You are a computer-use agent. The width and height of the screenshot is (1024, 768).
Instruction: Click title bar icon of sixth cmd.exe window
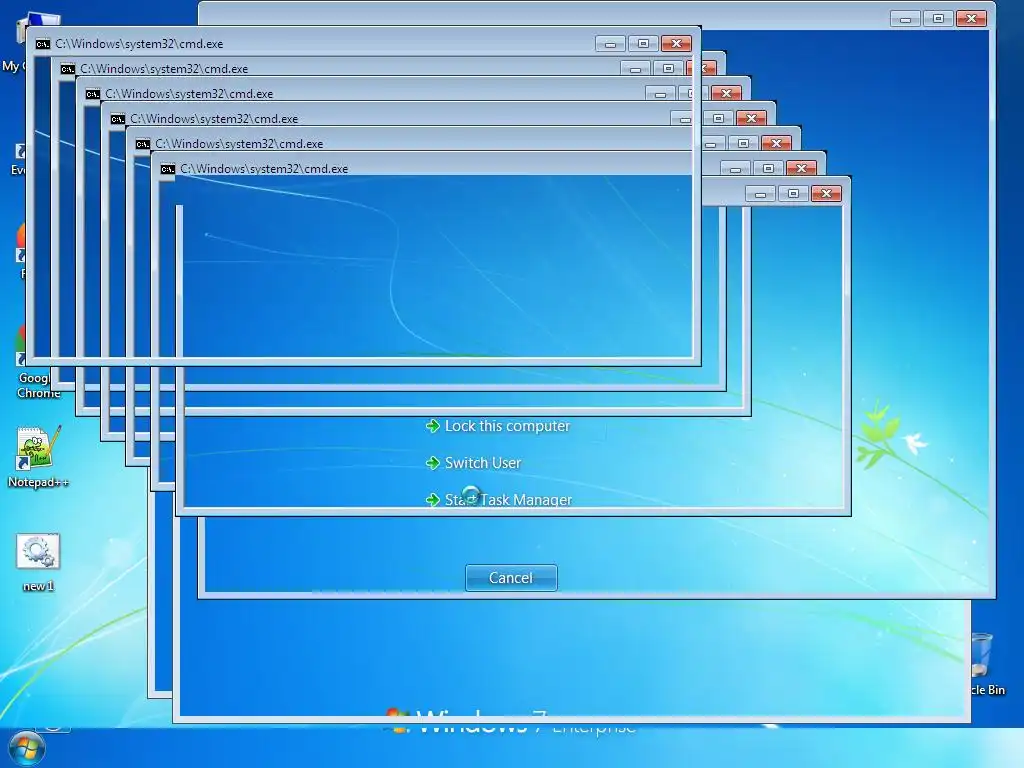pyautogui.click(x=168, y=169)
